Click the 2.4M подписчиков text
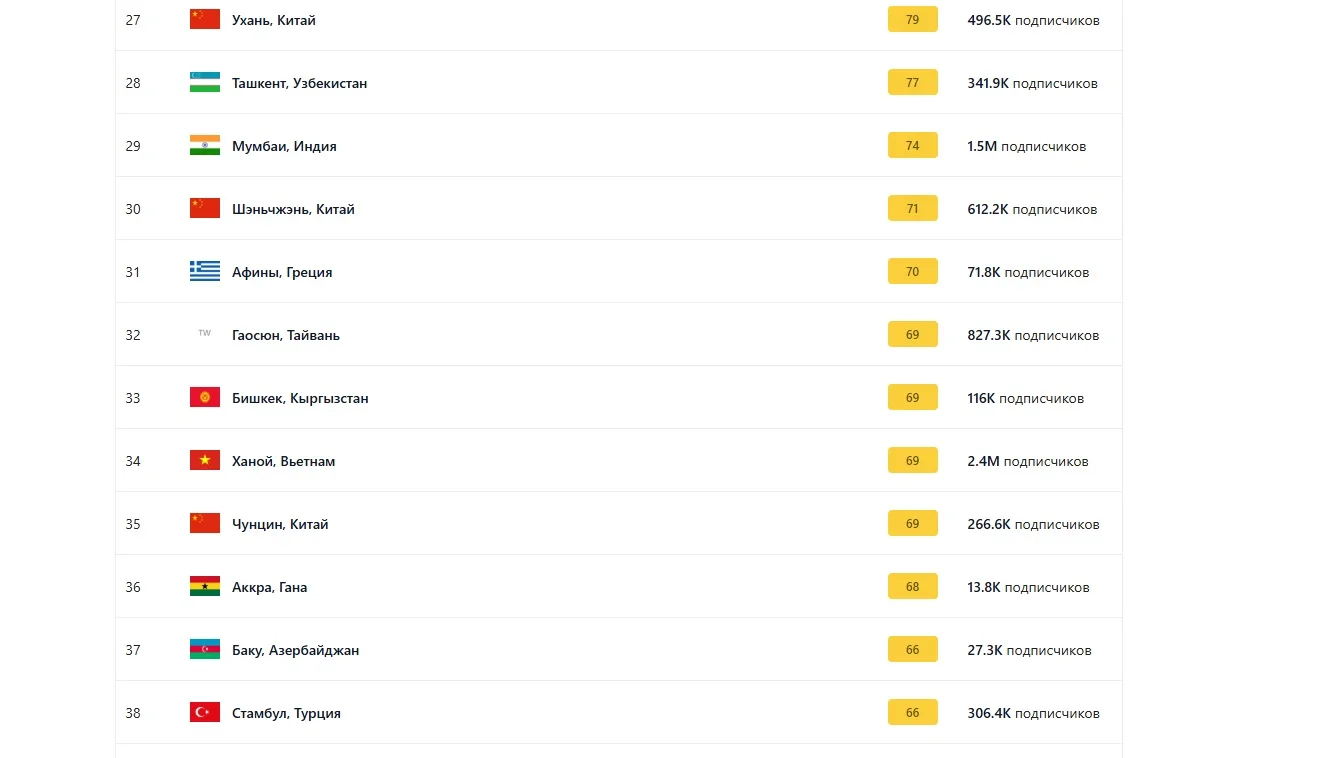The width and height of the screenshot is (1324, 758). (1027, 461)
